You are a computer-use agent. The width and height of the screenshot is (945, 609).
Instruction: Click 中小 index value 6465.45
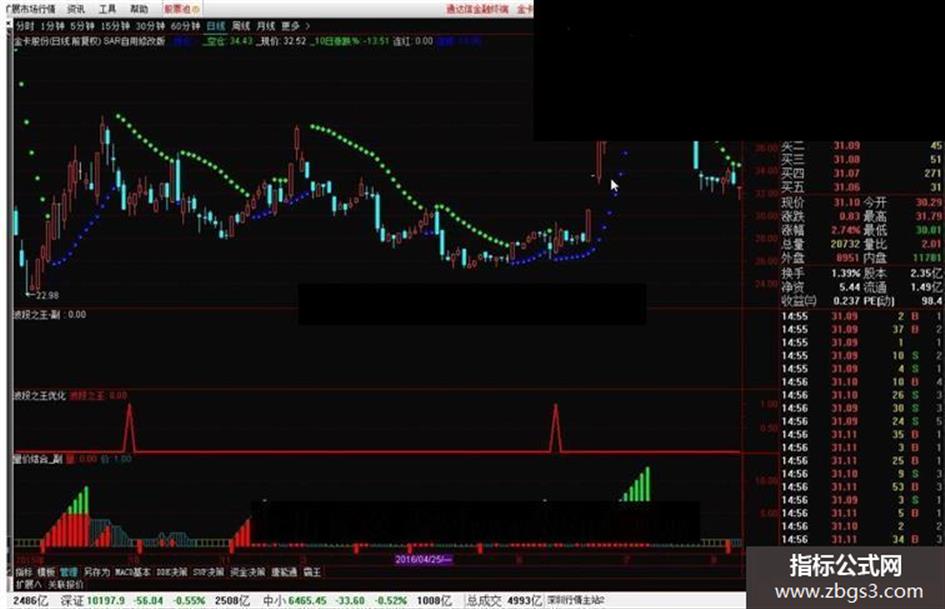(x=307, y=601)
